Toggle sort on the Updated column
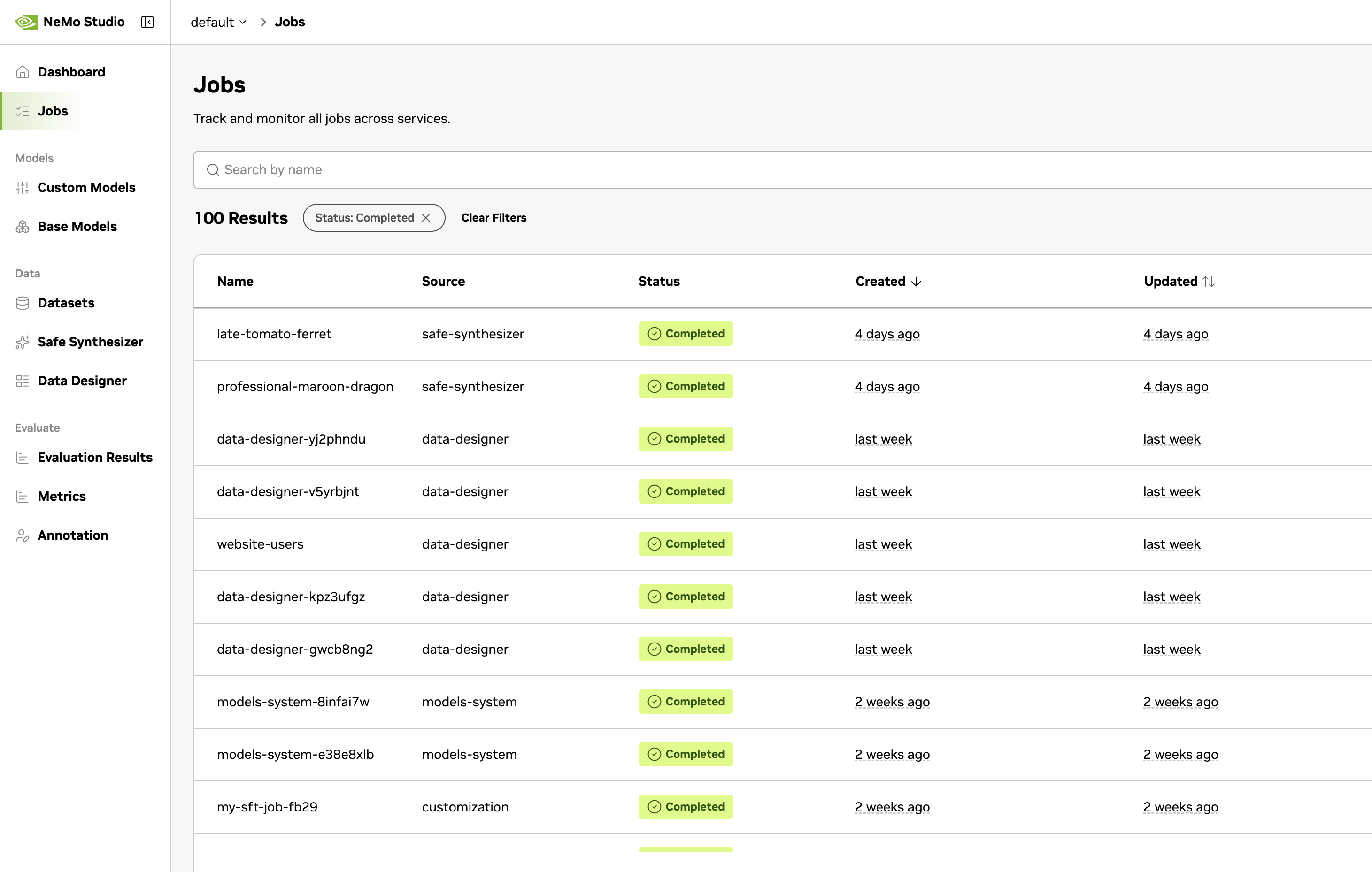This screenshot has height=872, width=1372. (x=1179, y=282)
